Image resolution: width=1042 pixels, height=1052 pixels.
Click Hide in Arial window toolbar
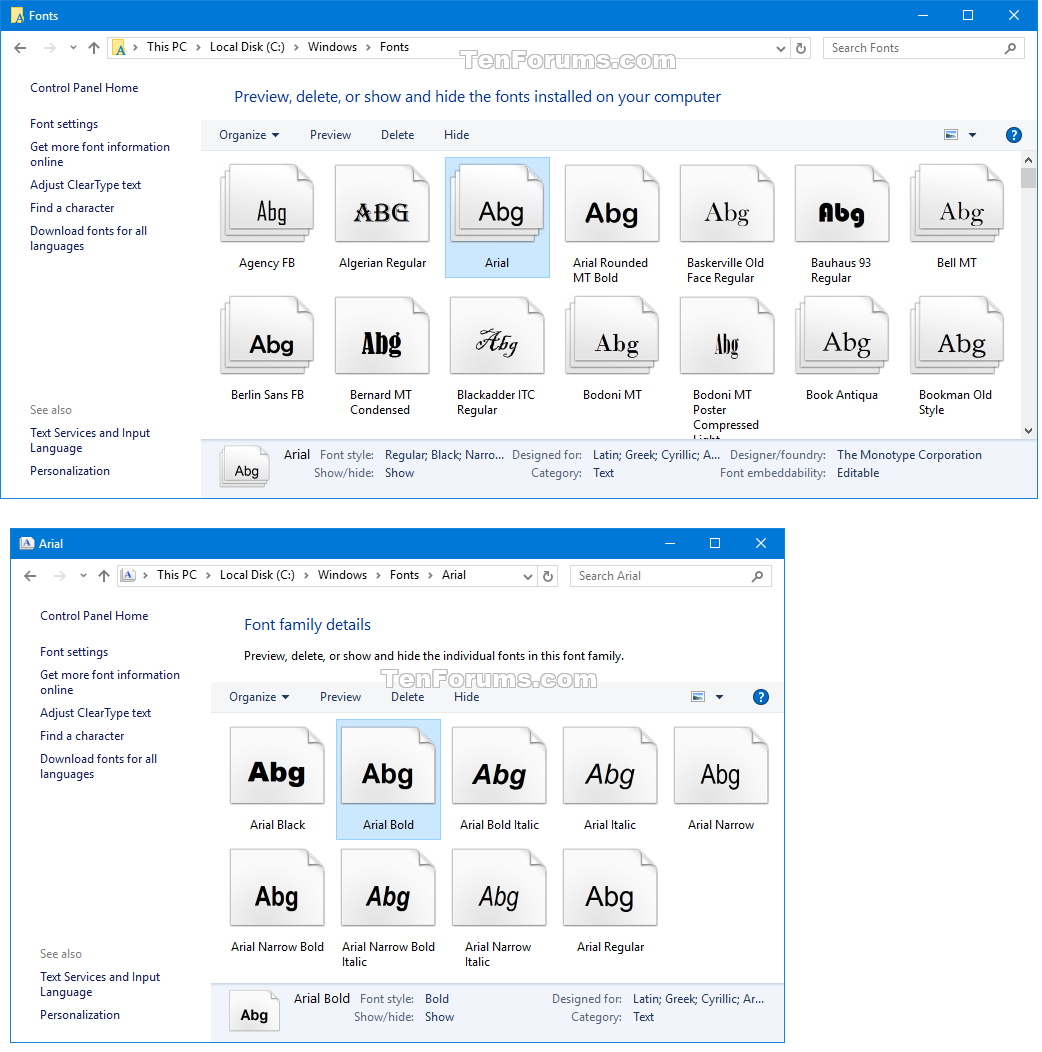pos(466,697)
